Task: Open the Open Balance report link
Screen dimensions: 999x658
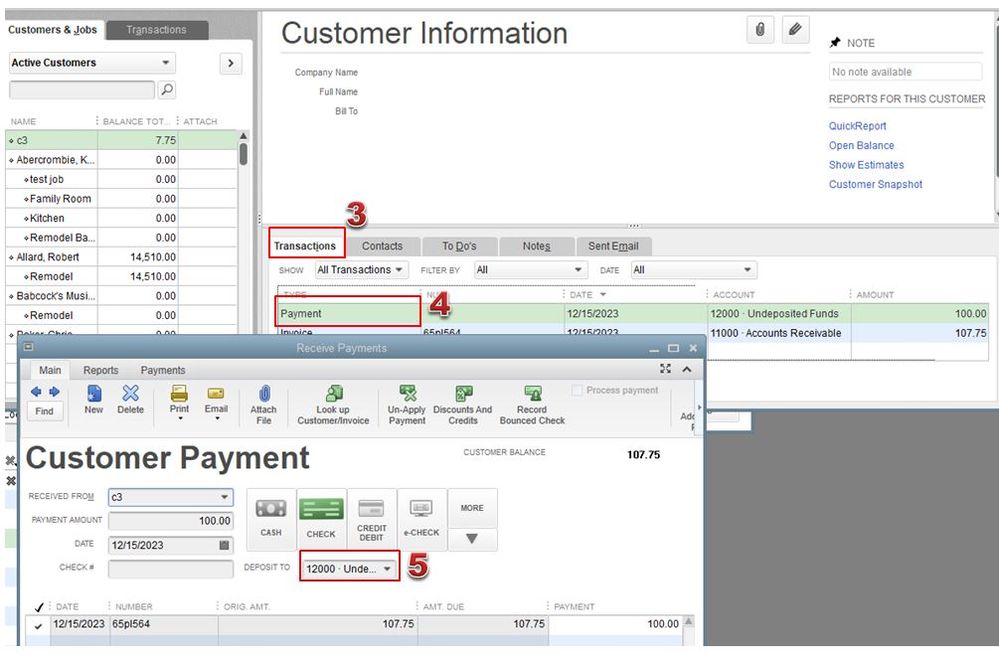Action: (x=861, y=145)
